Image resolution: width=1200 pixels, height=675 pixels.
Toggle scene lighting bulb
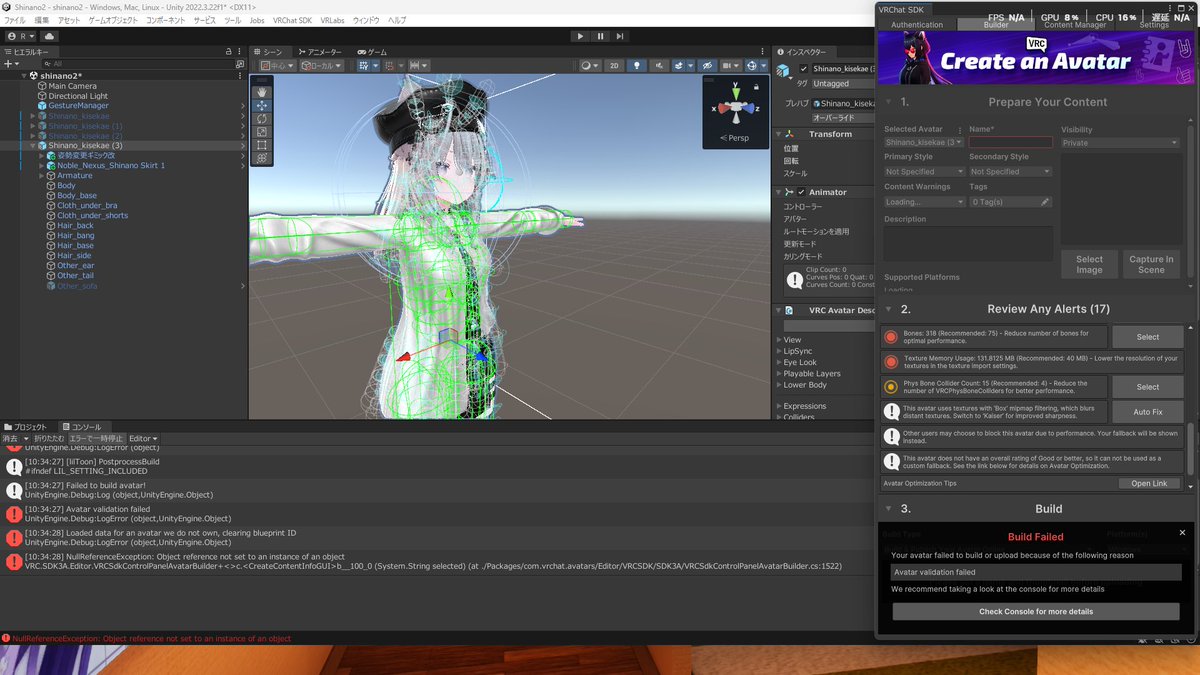click(x=635, y=65)
